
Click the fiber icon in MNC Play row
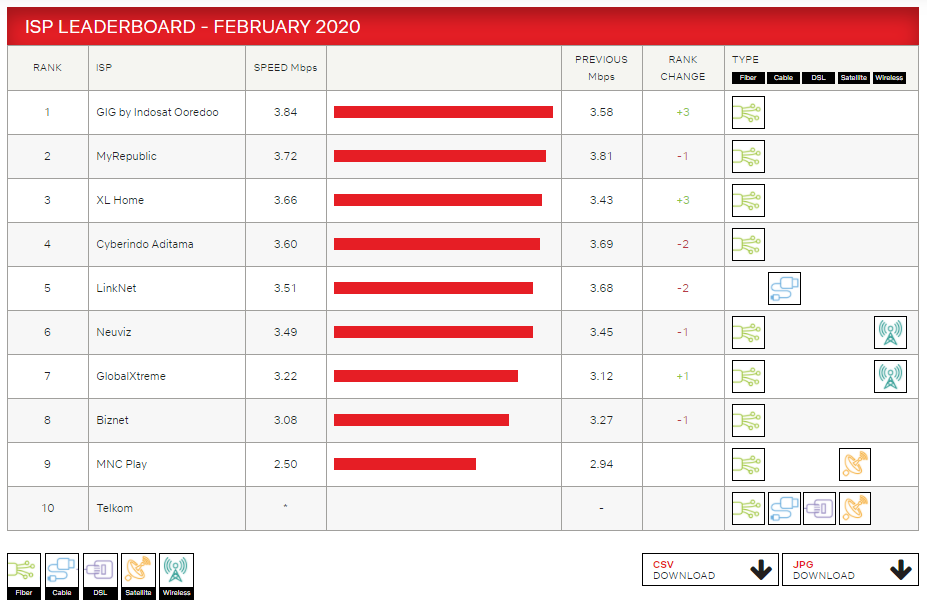pyautogui.click(x=748, y=464)
